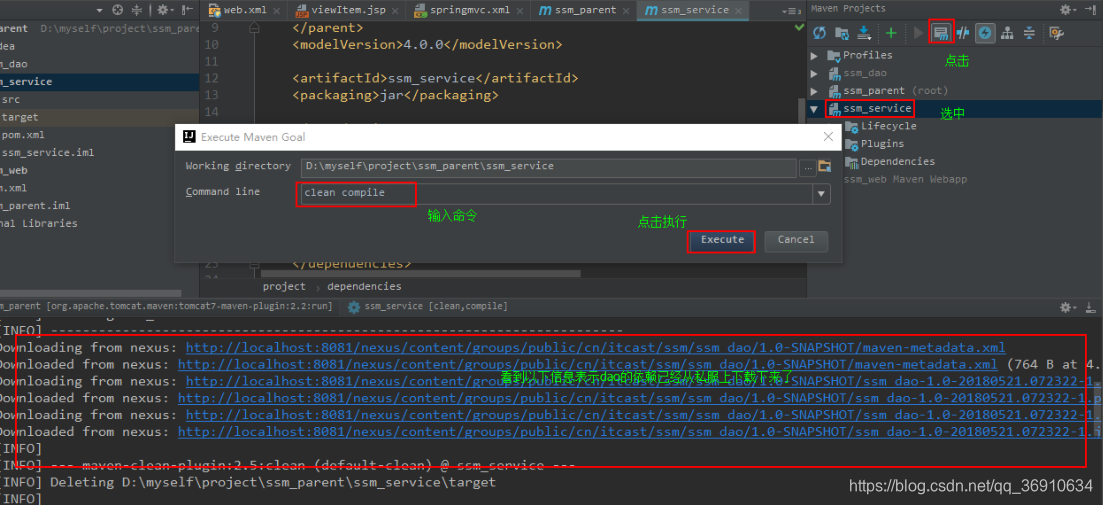The image size is (1103, 505).
Task: Close the springmvc.xml tab
Action: click(x=522, y=11)
